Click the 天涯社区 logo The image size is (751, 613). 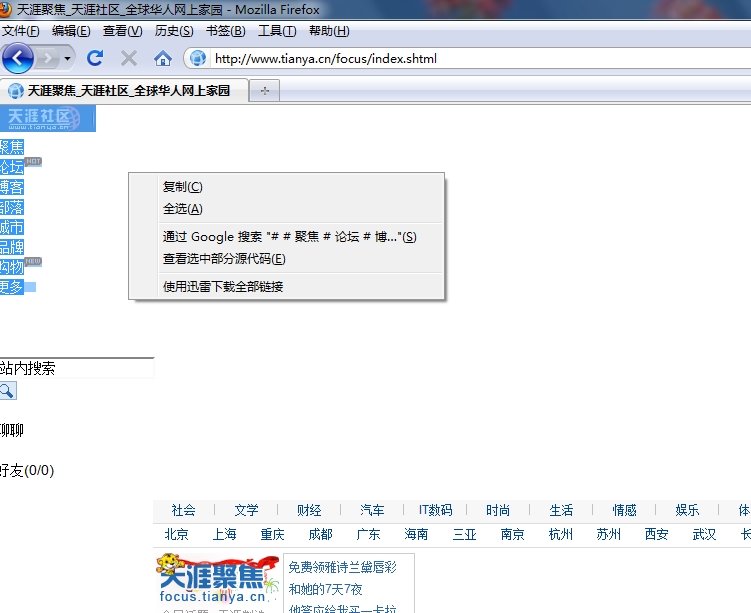(47, 119)
